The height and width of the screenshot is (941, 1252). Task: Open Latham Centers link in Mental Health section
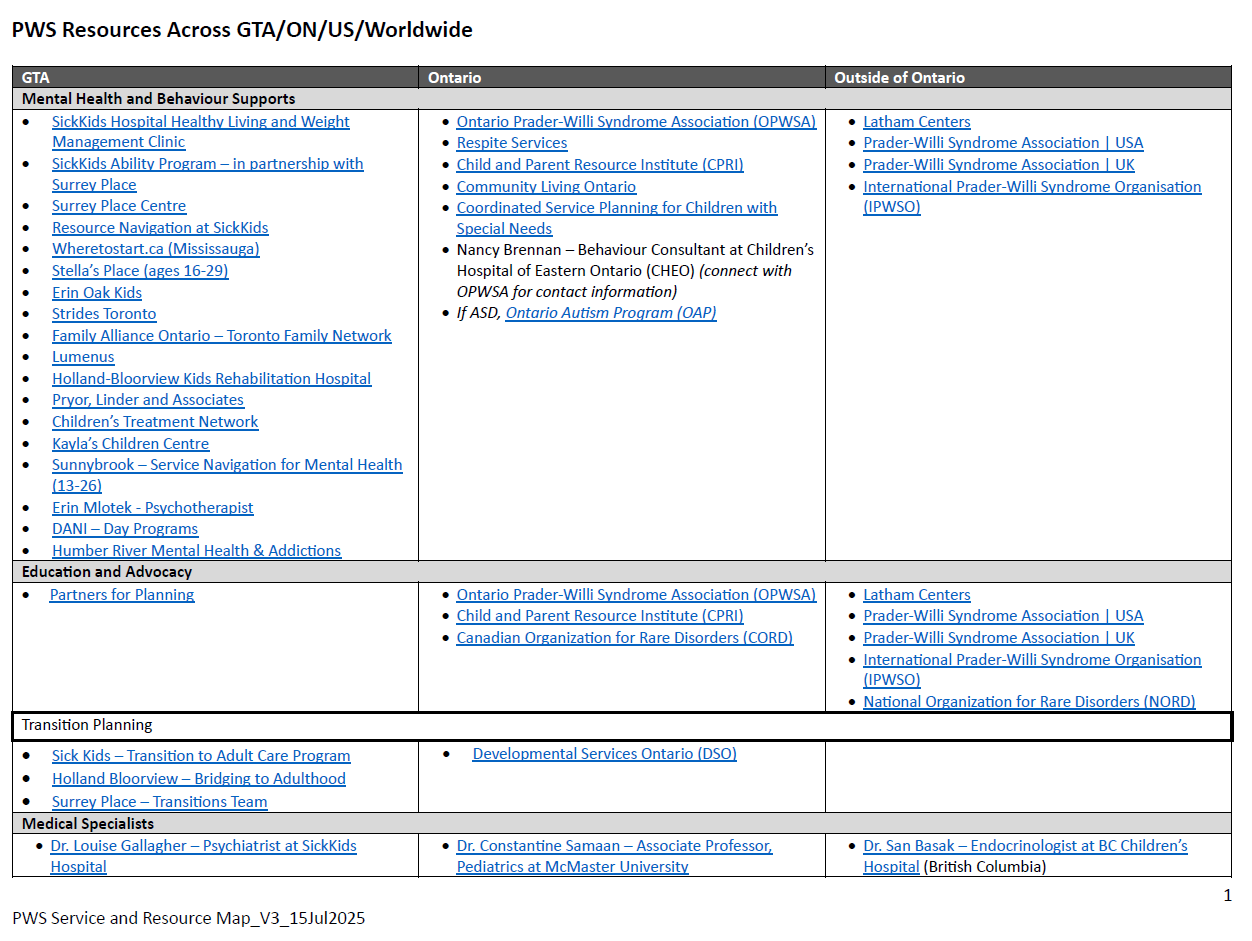pyautogui.click(x=917, y=122)
